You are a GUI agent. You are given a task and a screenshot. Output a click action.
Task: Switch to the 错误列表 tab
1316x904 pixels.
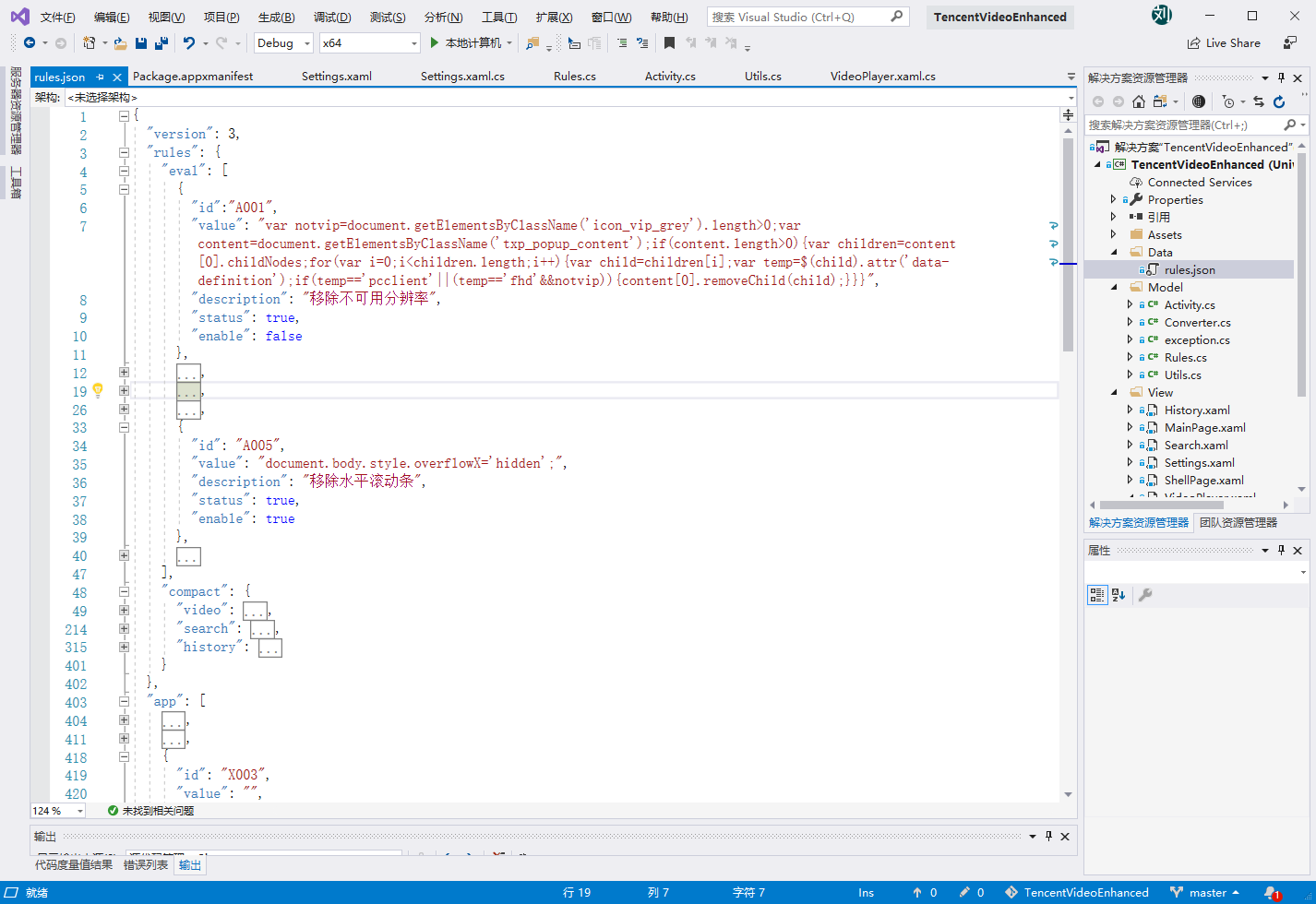pyautogui.click(x=146, y=864)
